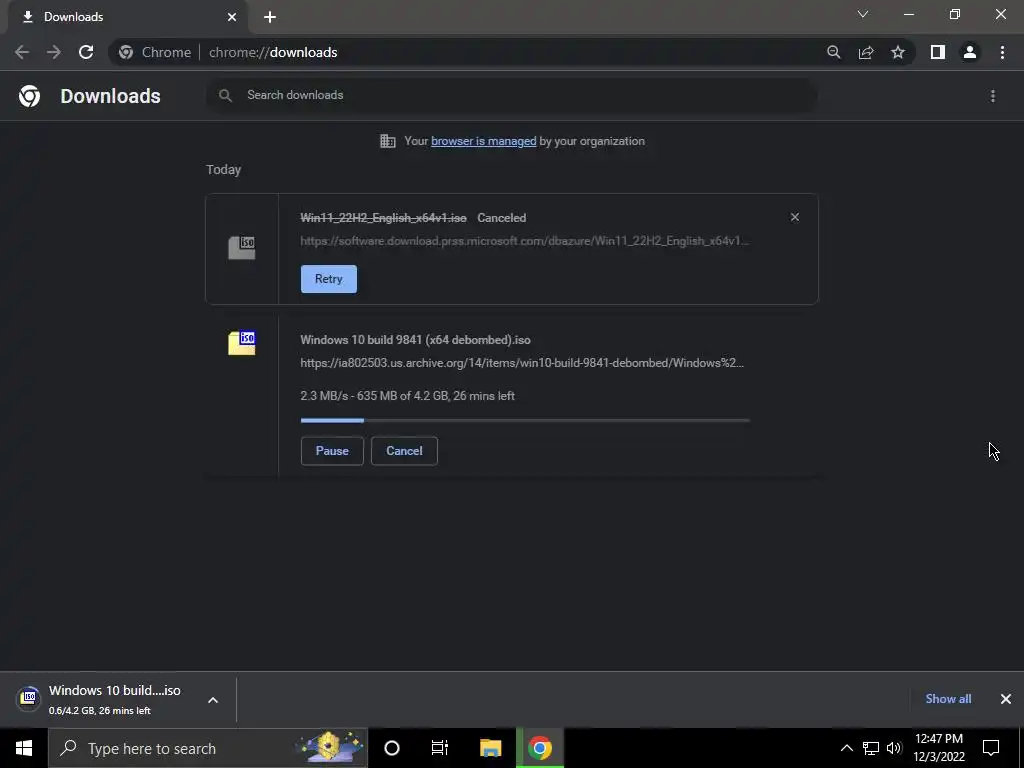Click the taskbar search box
This screenshot has width=1024, height=768.
pos(208,748)
